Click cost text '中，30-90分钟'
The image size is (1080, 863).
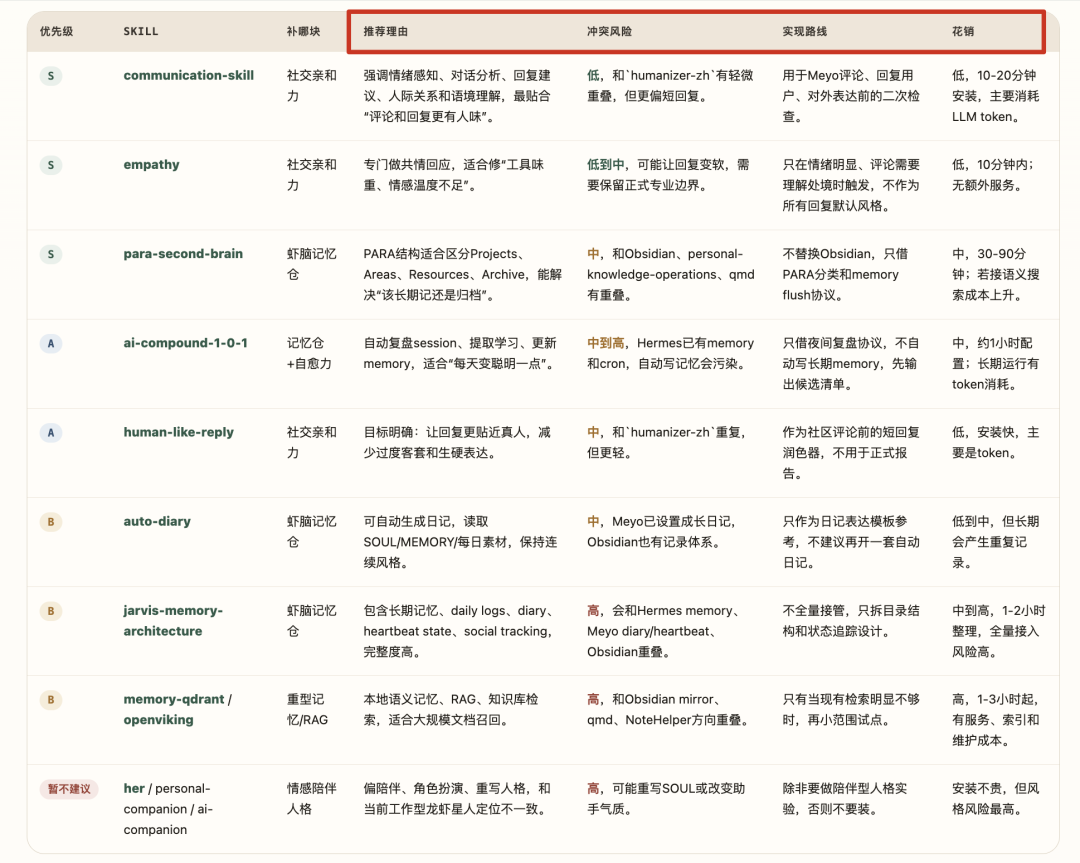coord(995,274)
